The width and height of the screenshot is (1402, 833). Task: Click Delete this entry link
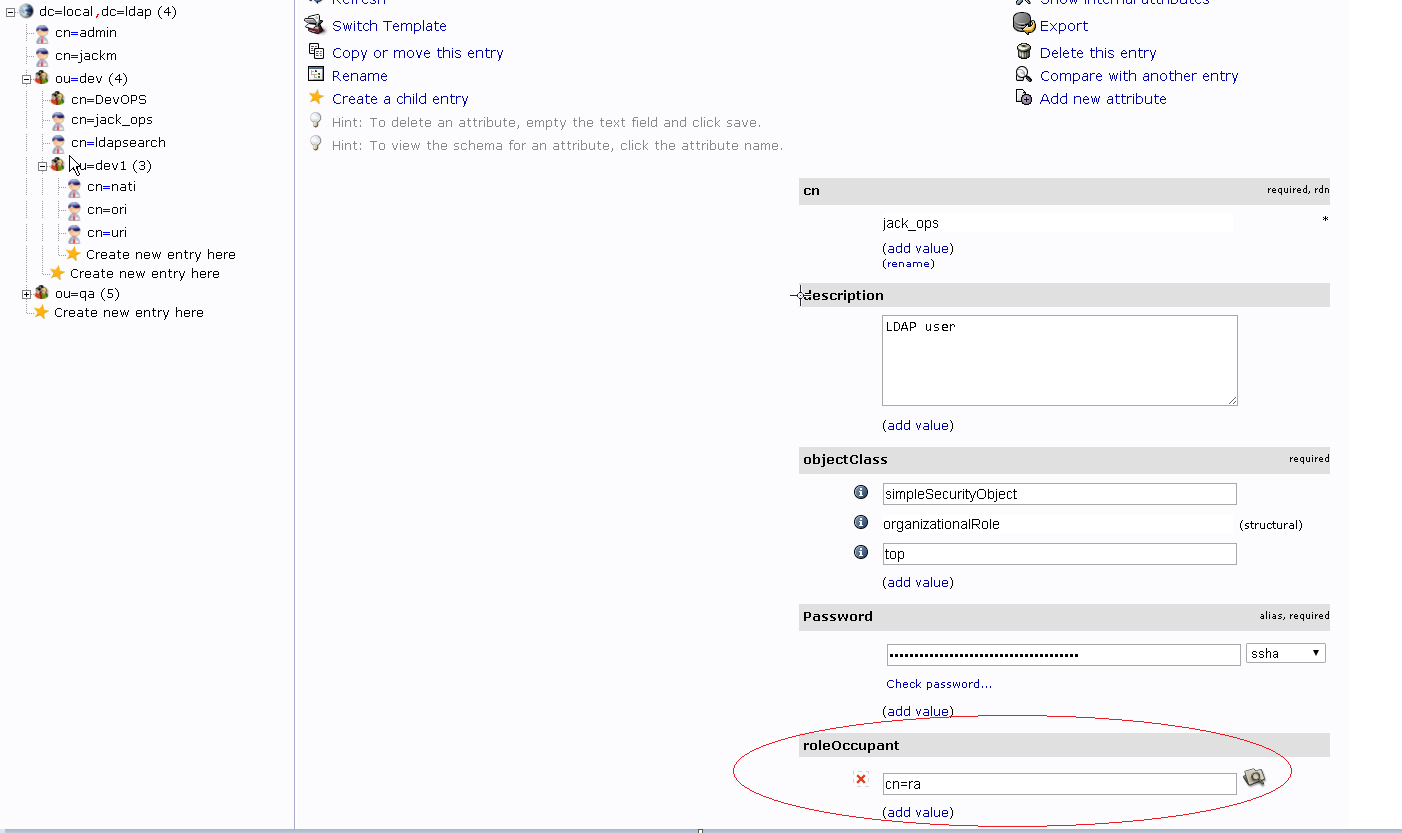(1098, 53)
